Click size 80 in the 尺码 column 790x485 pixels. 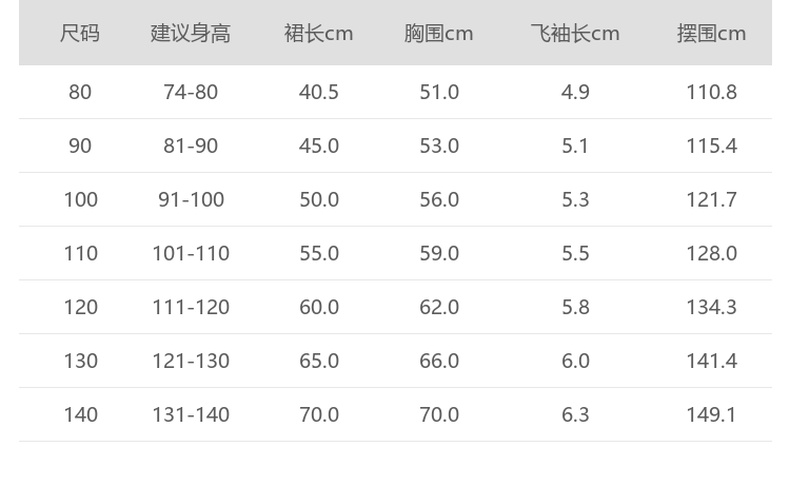[x=80, y=92]
